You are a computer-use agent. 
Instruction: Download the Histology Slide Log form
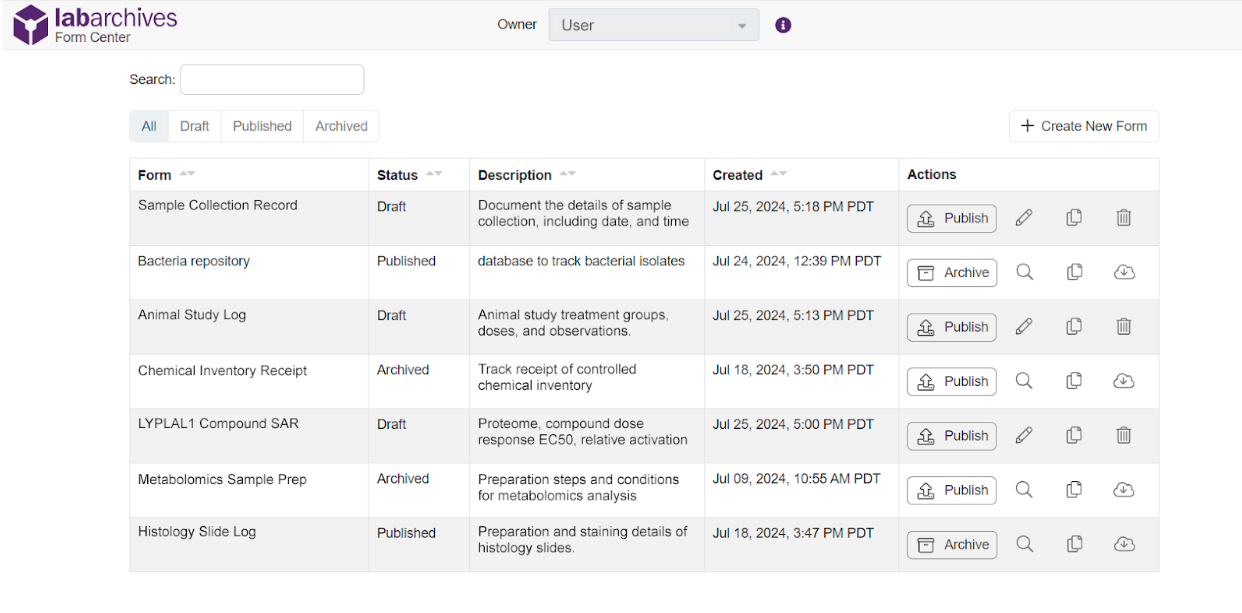(1124, 544)
